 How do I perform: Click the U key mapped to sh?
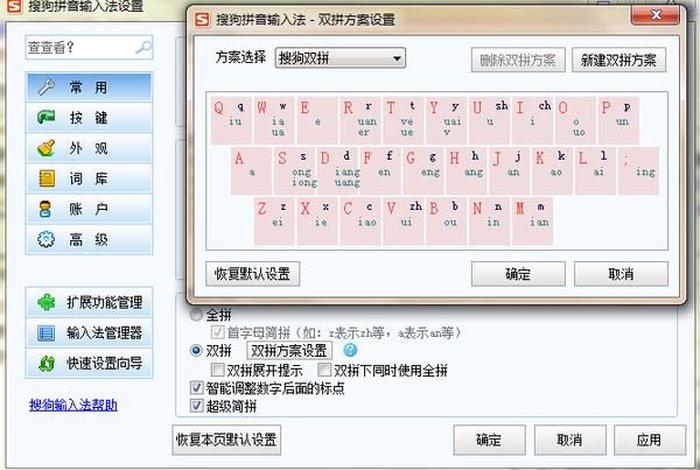[x=489, y=120]
